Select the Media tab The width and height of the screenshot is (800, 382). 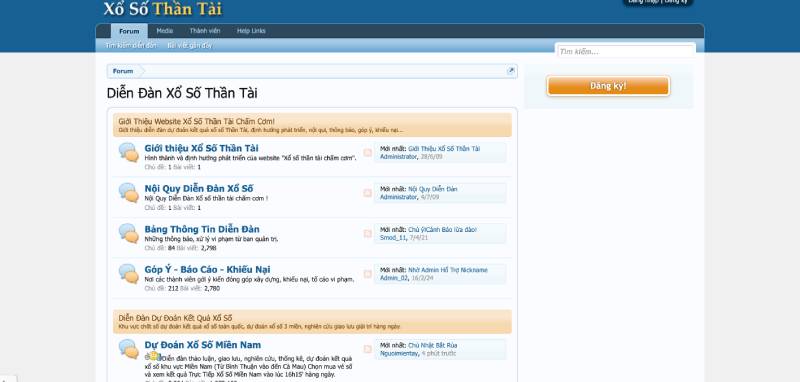[x=165, y=31]
